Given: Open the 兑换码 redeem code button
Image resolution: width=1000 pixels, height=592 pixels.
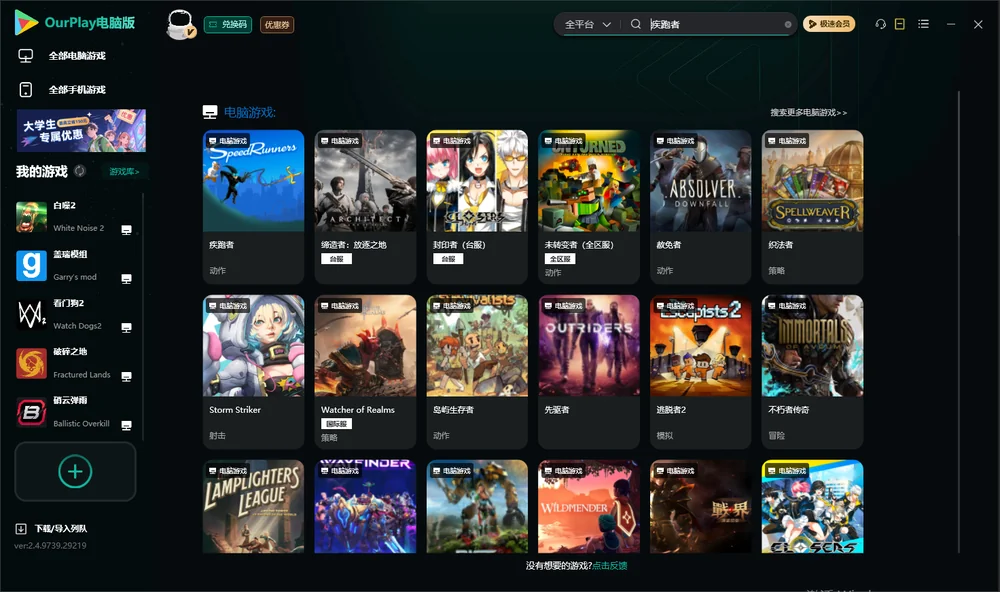Looking at the screenshot, I should pos(228,25).
